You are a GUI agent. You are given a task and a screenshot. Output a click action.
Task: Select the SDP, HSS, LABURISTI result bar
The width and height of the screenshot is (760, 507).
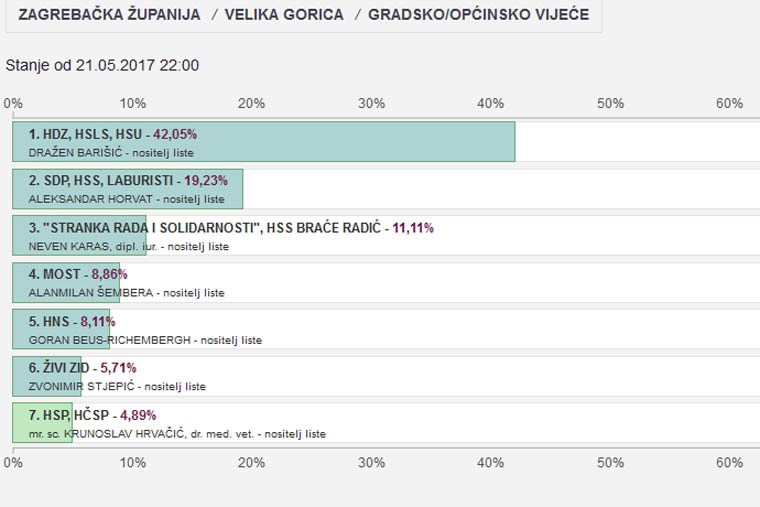pyautogui.click(x=127, y=189)
